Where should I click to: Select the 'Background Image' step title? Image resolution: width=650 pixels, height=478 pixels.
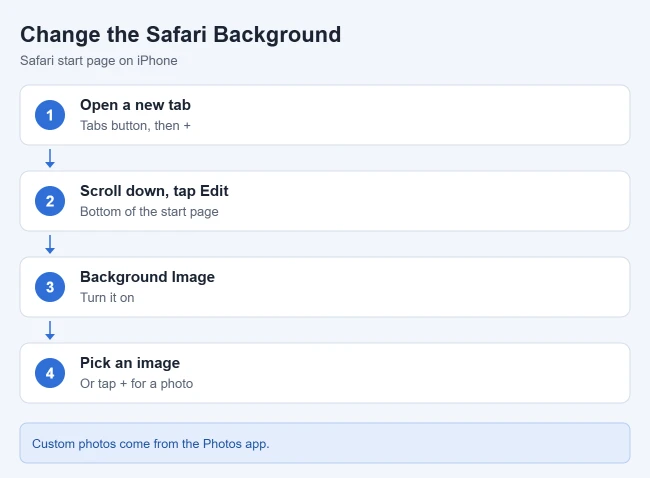pos(147,277)
